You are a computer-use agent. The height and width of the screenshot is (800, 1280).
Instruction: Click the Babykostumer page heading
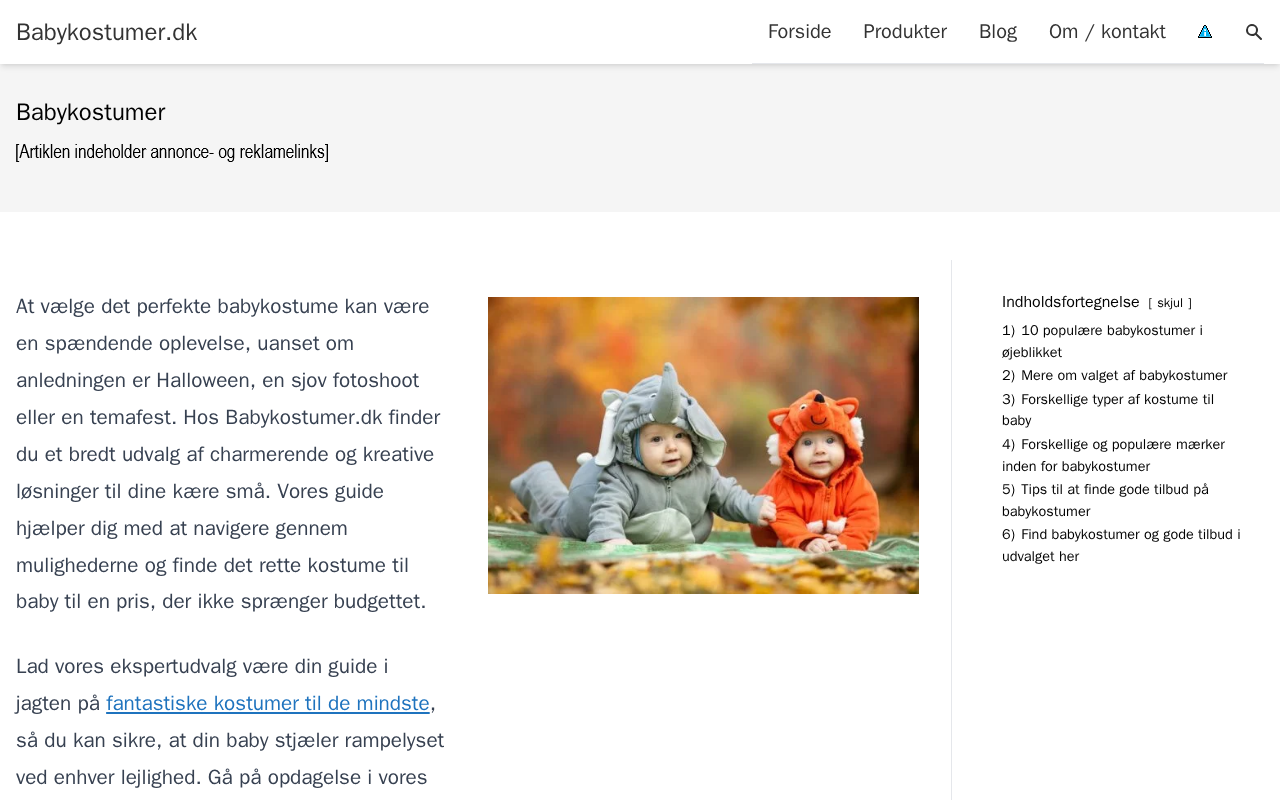coord(91,112)
